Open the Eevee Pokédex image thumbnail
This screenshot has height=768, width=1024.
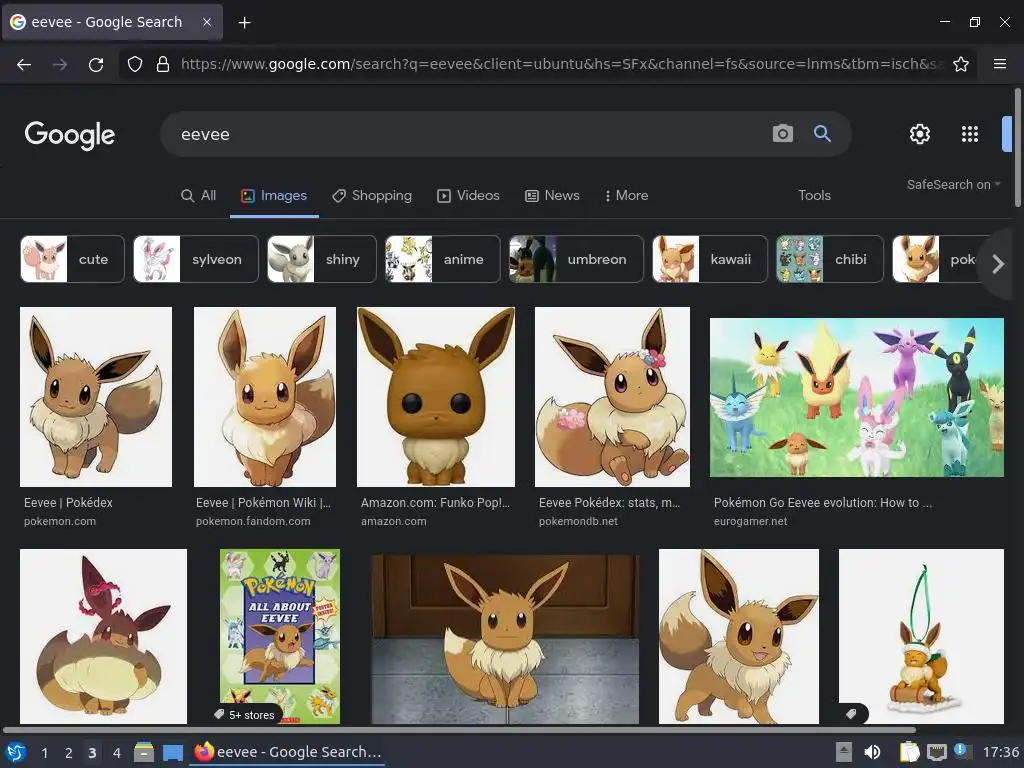96,397
